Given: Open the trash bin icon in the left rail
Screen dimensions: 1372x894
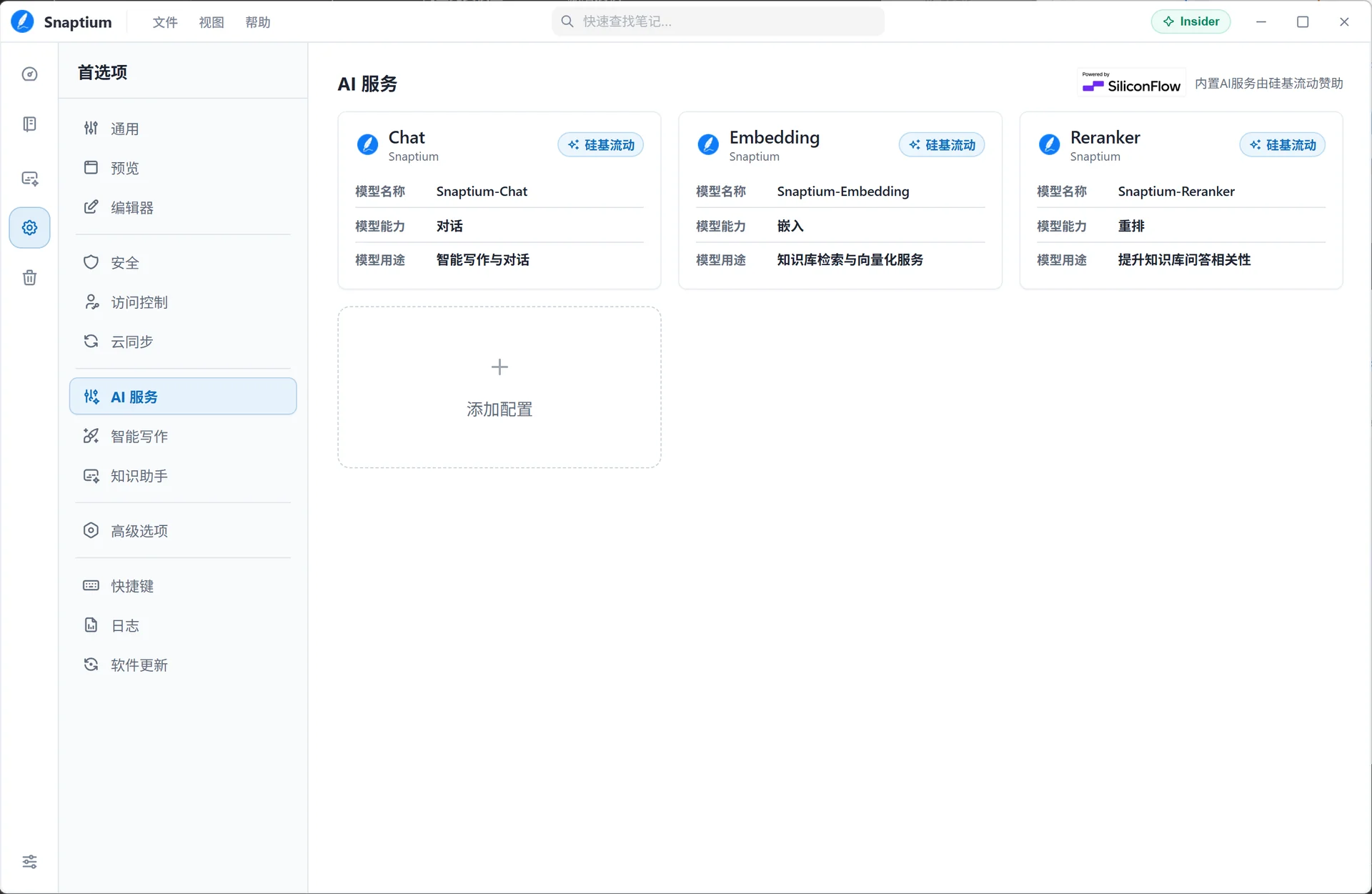Looking at the screenshot, I should (x=29, y=278).
